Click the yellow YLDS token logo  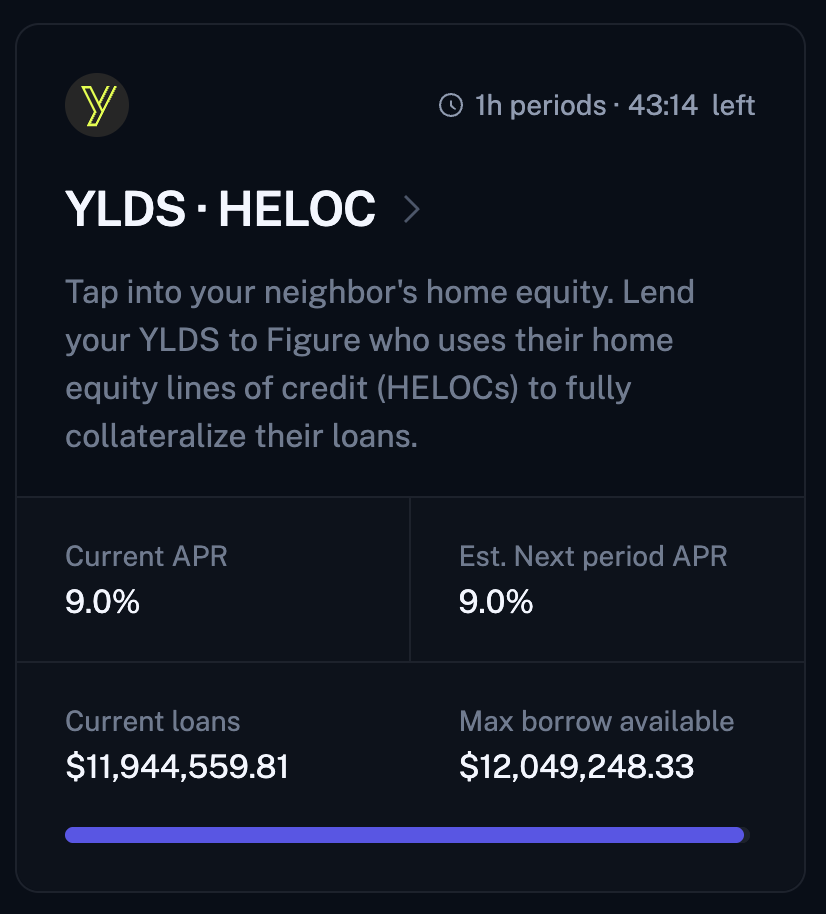(97, 105)
